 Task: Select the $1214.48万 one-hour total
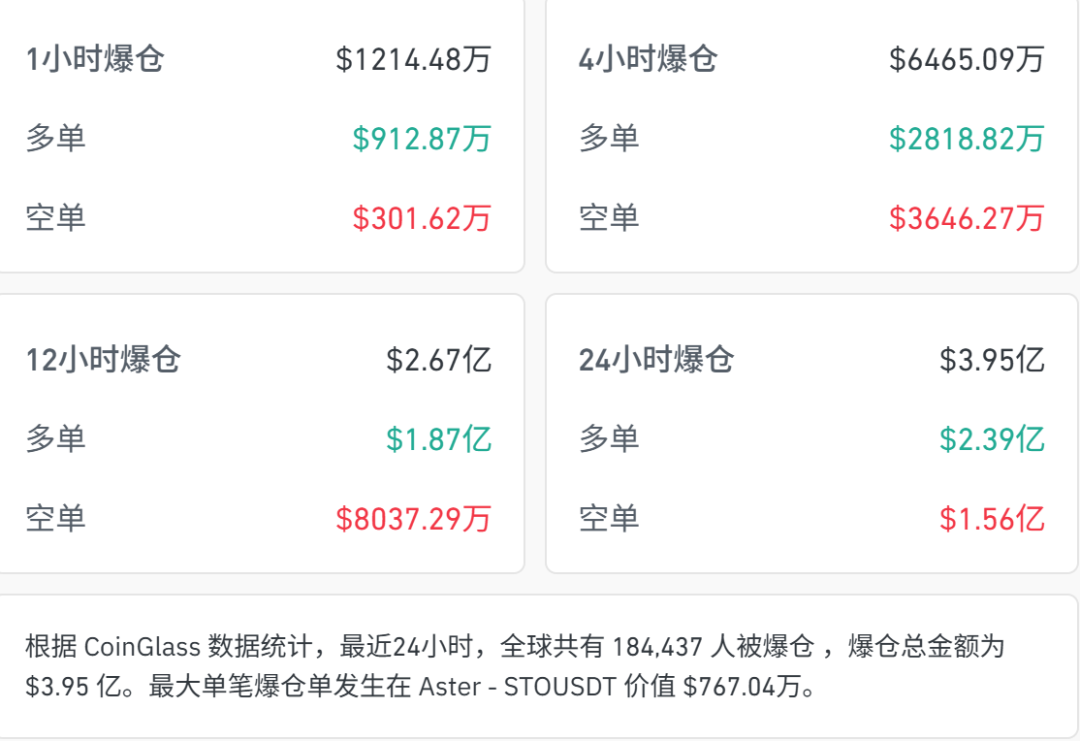coord(413,59)
